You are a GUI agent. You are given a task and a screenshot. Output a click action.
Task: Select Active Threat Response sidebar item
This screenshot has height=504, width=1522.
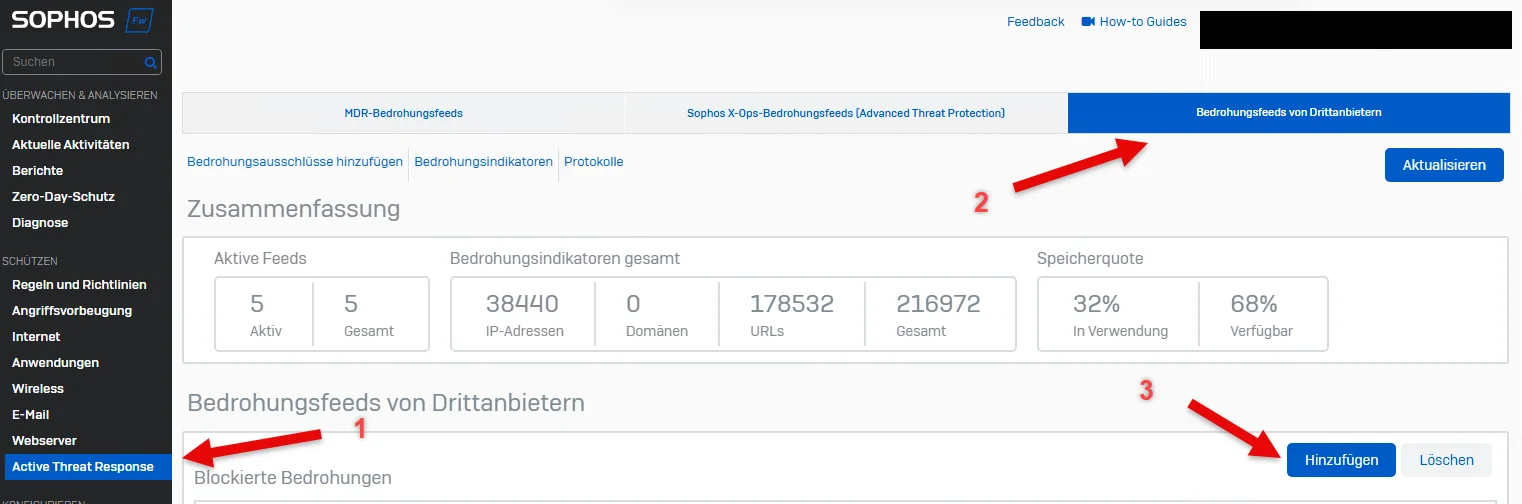tap(86, 466)
